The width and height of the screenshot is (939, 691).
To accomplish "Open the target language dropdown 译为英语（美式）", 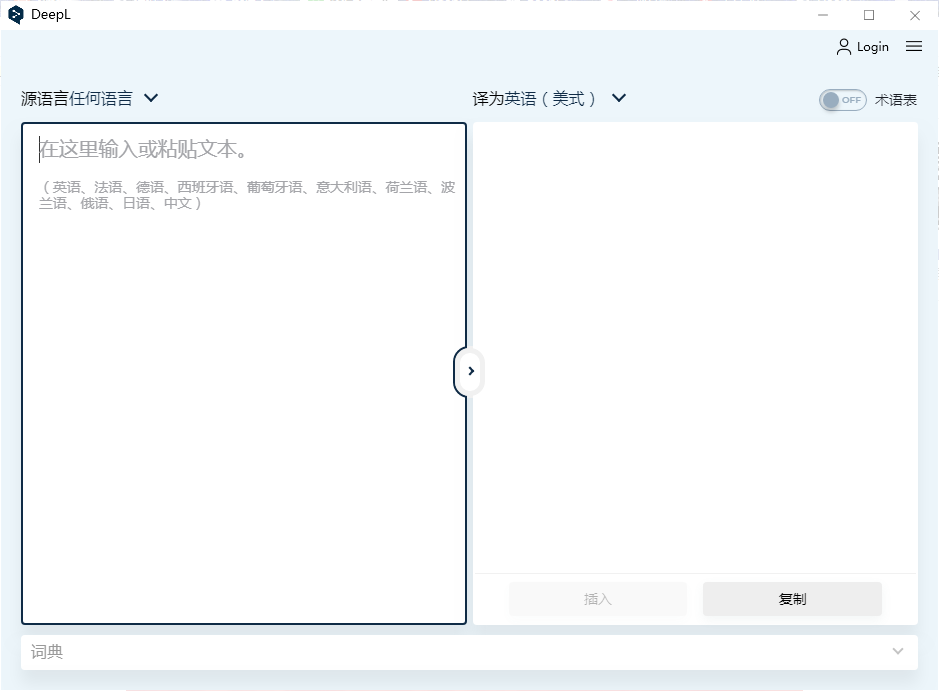I will point(549,98).
